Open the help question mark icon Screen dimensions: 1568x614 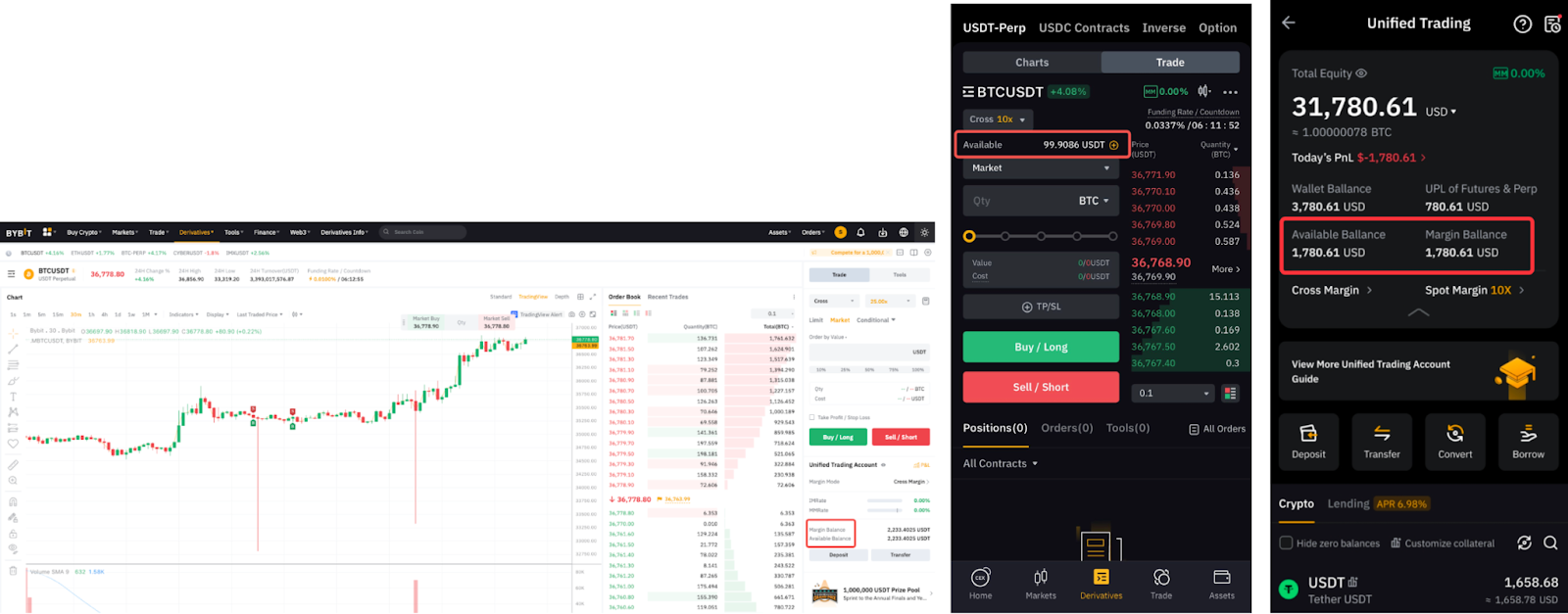1522,24
